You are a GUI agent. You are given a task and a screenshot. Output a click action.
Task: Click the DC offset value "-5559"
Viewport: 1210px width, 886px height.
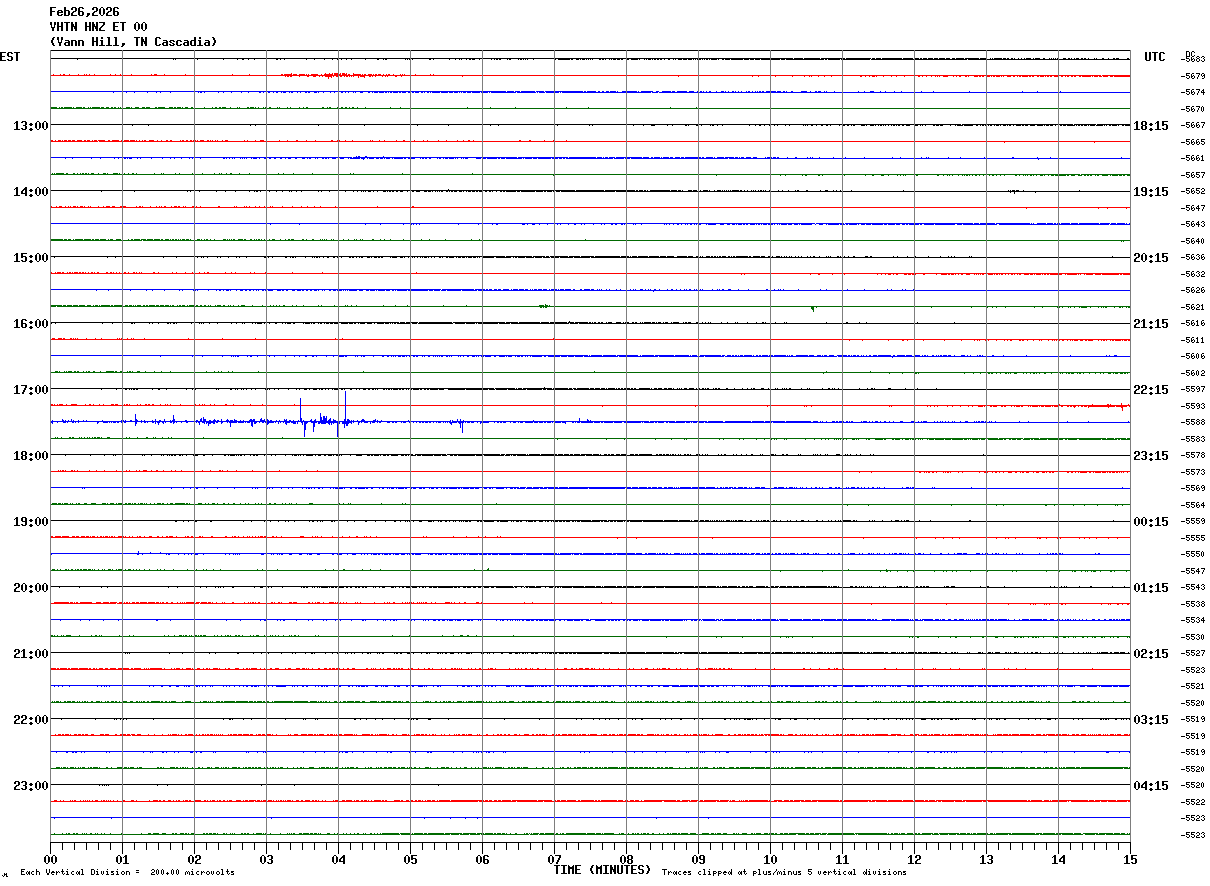point(1193,521)
